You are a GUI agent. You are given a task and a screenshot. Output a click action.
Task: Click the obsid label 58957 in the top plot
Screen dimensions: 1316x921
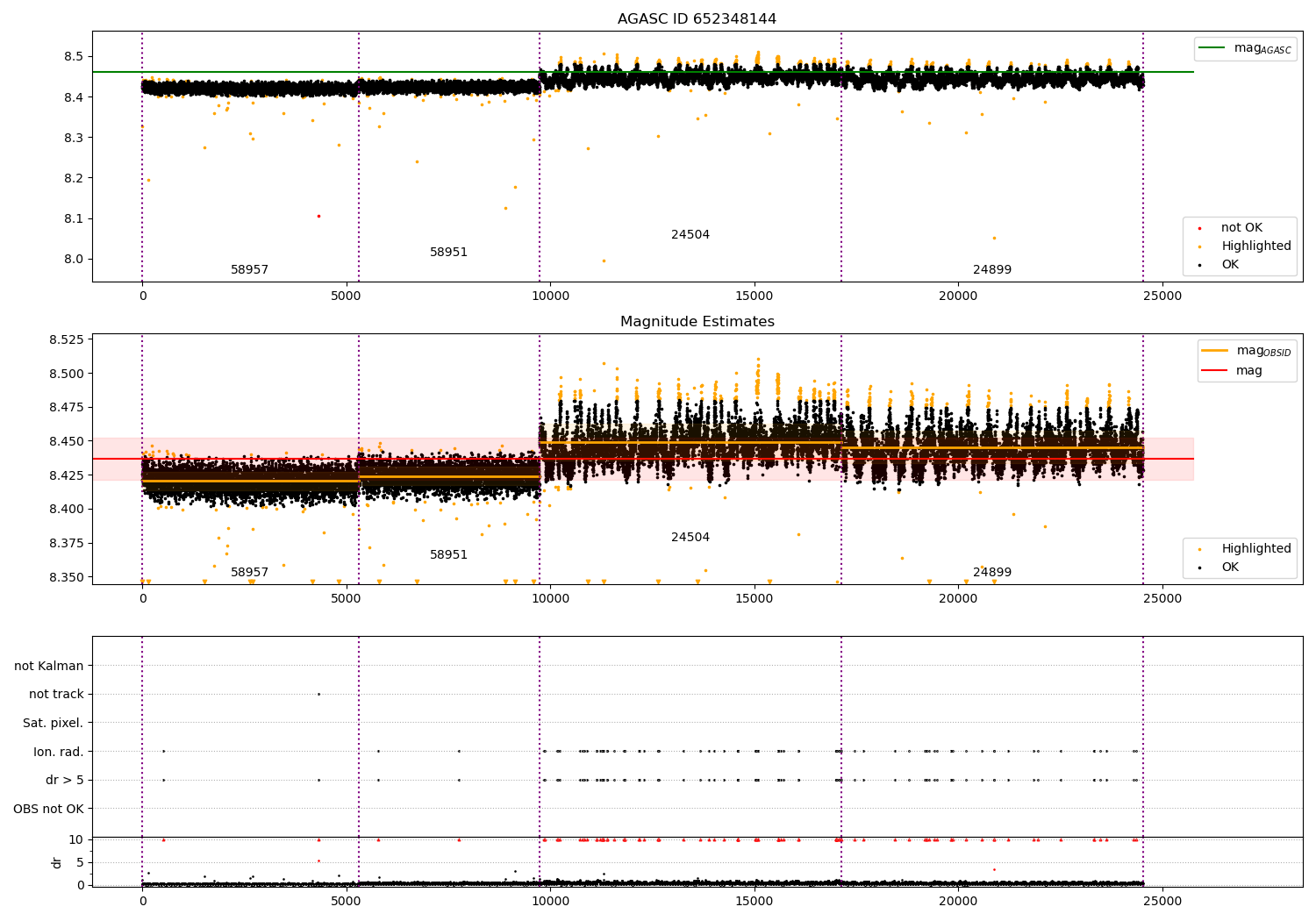(249, 270)
